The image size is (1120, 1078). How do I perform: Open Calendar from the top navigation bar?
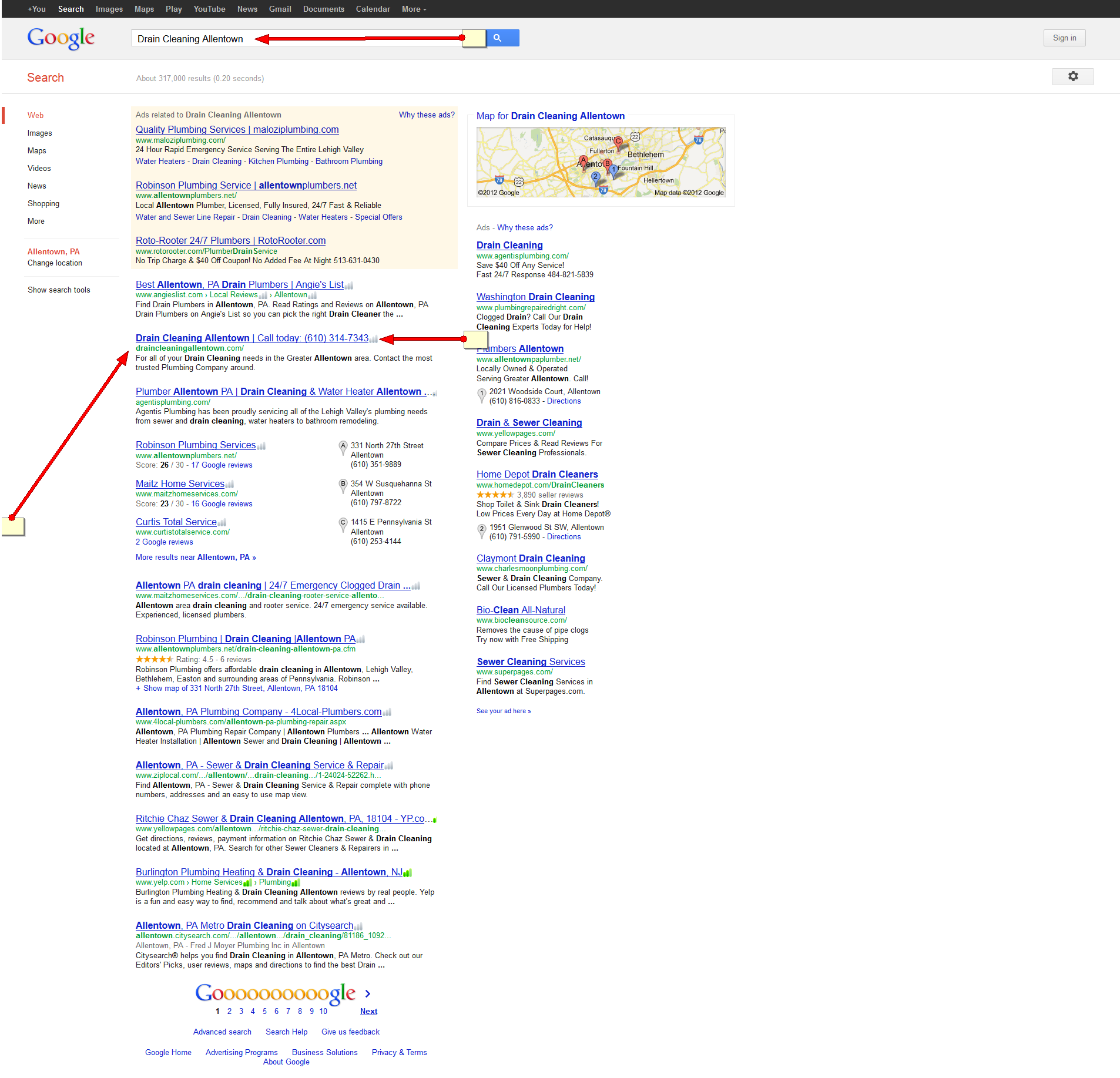tap(373, 9)
